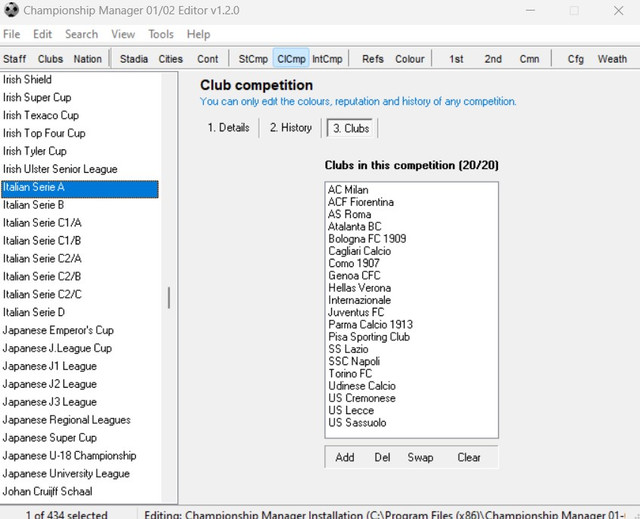This screenshot has width=640, height=519.
Task: Select Italian Serie A in competition list
Action: tap(80, 189)
